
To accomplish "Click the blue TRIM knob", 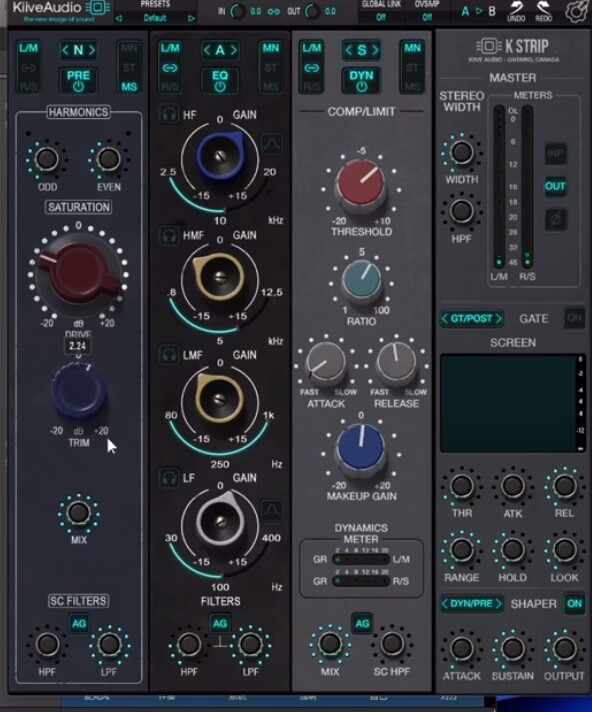I will point(79,391).
